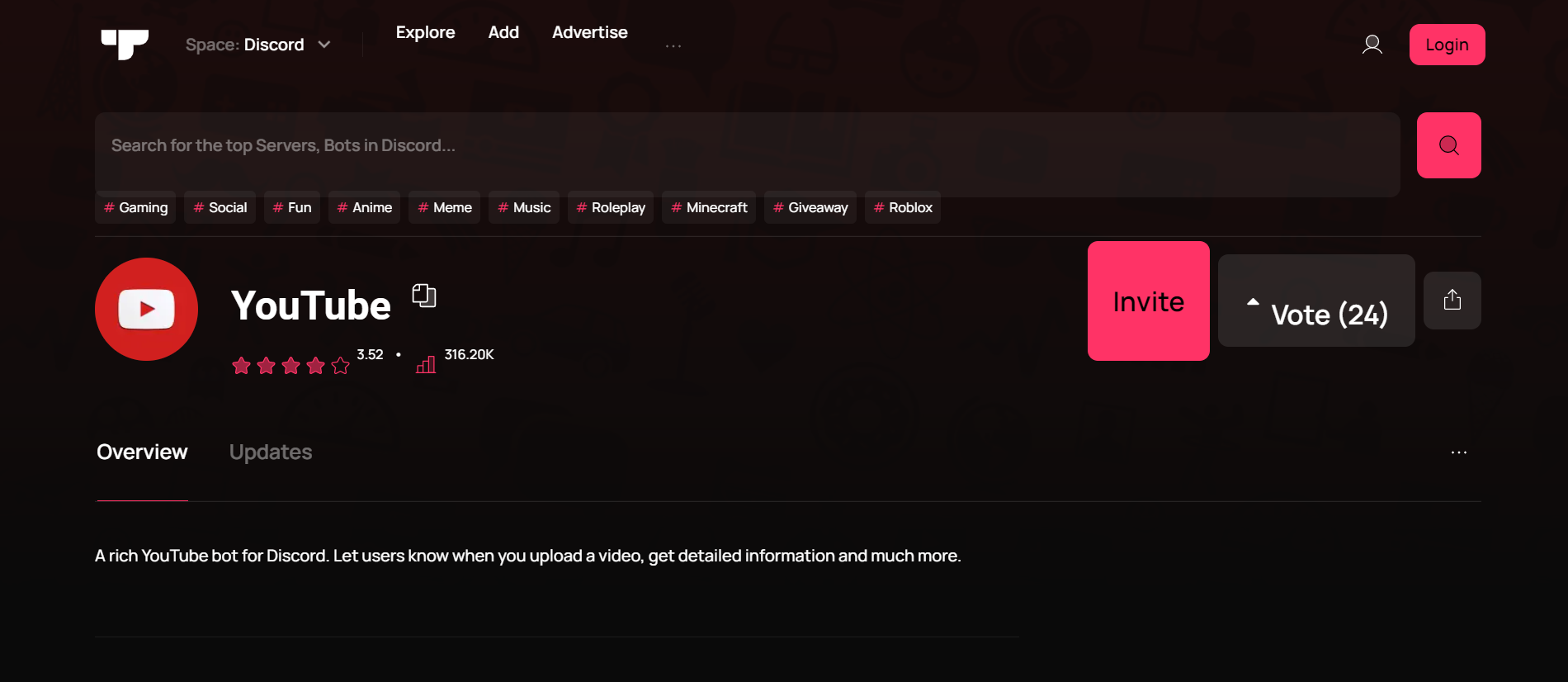This screenshot has width=1568, height=682.
Task: Select the Giveaway tag
Action: coord(810,207)
